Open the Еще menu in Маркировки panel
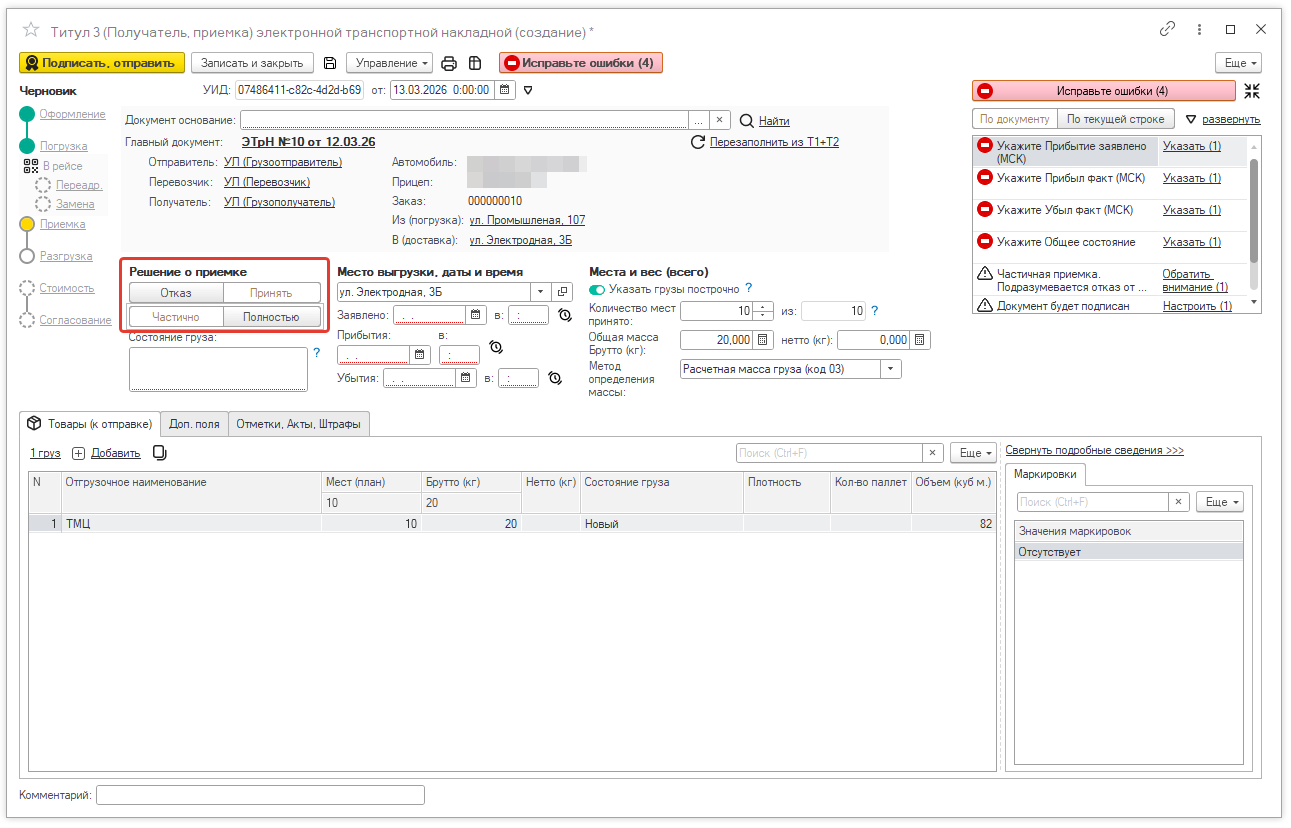Image resolution: width=1291 pixels, height=828 pixels. click(x=1220, y=502)
